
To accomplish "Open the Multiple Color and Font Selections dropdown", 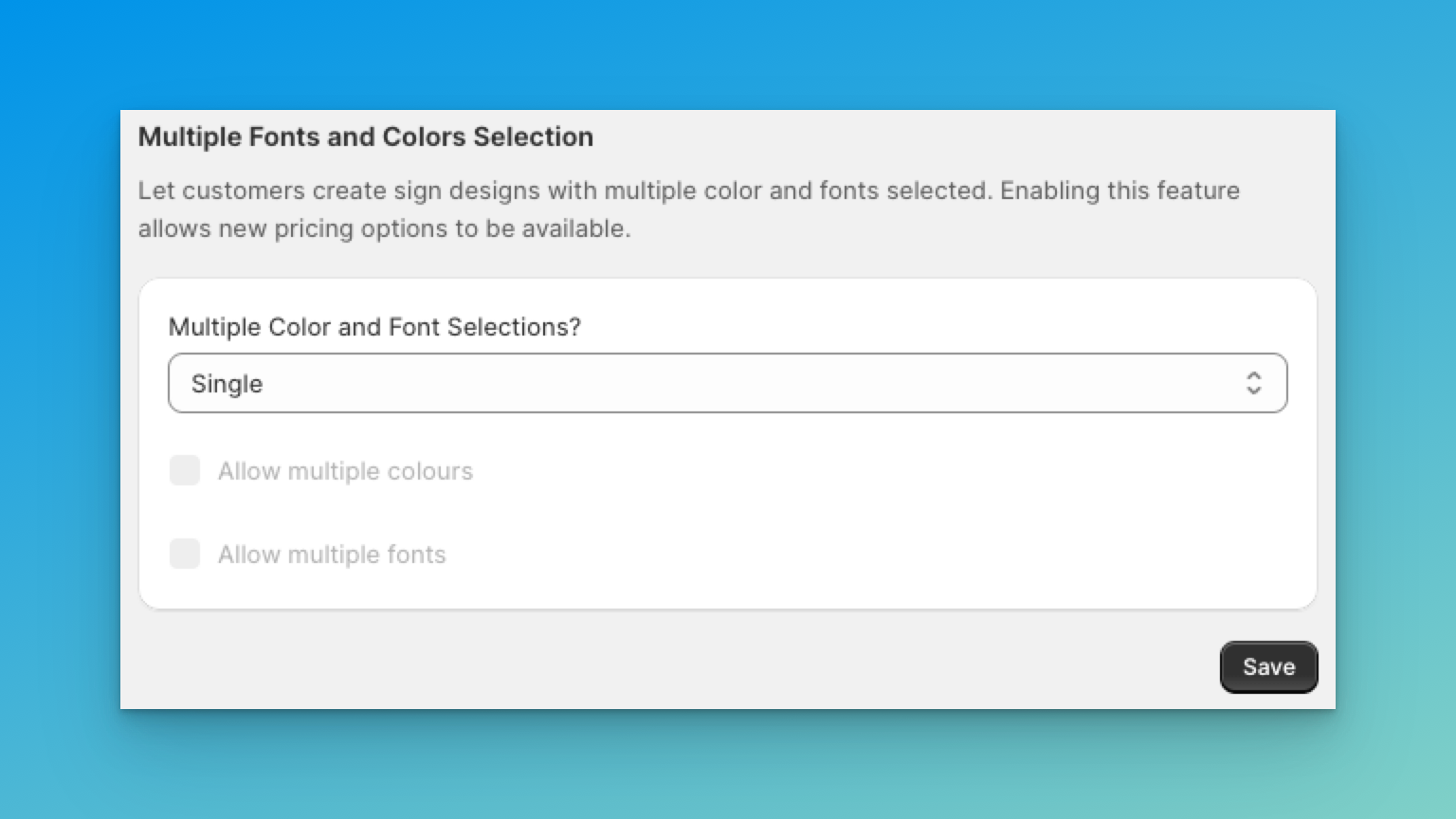I will [x=726, y=383].
